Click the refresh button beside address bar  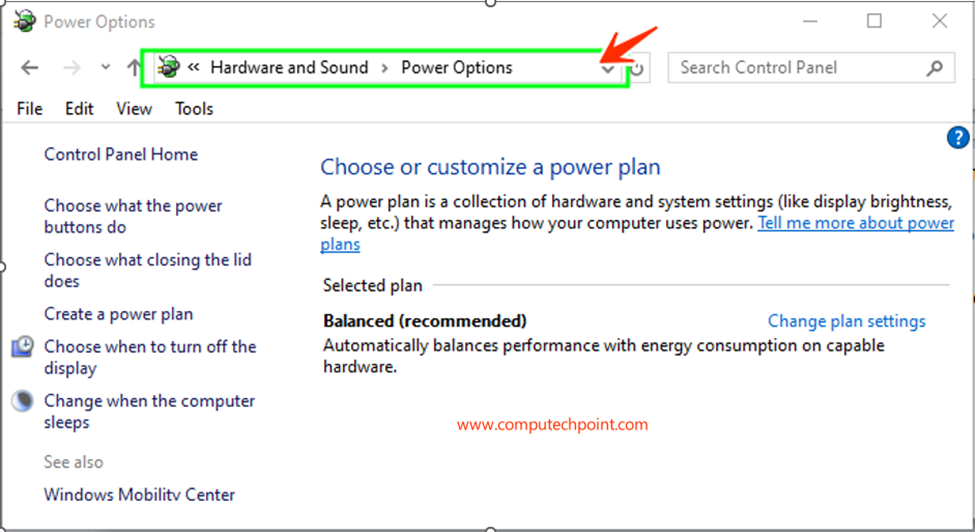point(637,68)
